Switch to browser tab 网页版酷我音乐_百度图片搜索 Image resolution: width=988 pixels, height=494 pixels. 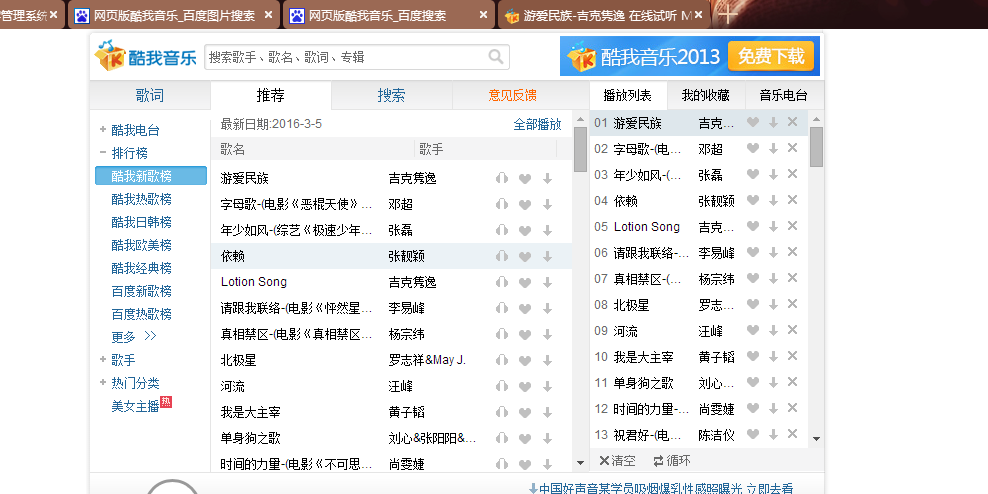(173, 15)
